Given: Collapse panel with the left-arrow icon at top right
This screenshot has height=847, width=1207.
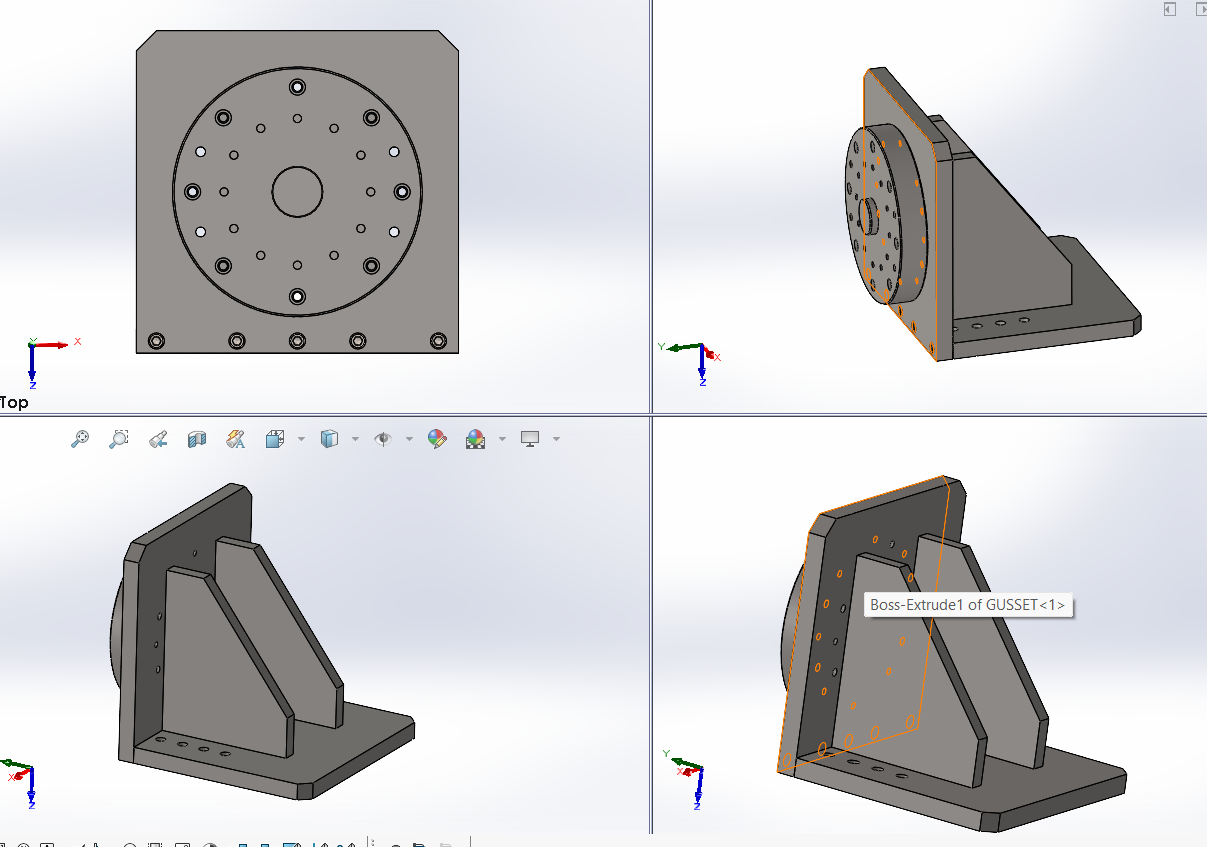Looking at the screenshot, I should pyautogui.click(x=1170, y=9).
